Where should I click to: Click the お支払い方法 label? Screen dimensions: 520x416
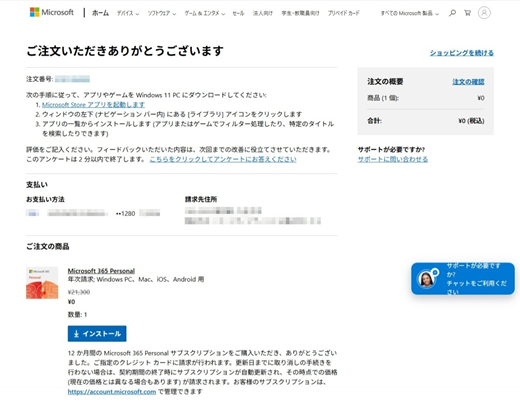pos(45,199)
